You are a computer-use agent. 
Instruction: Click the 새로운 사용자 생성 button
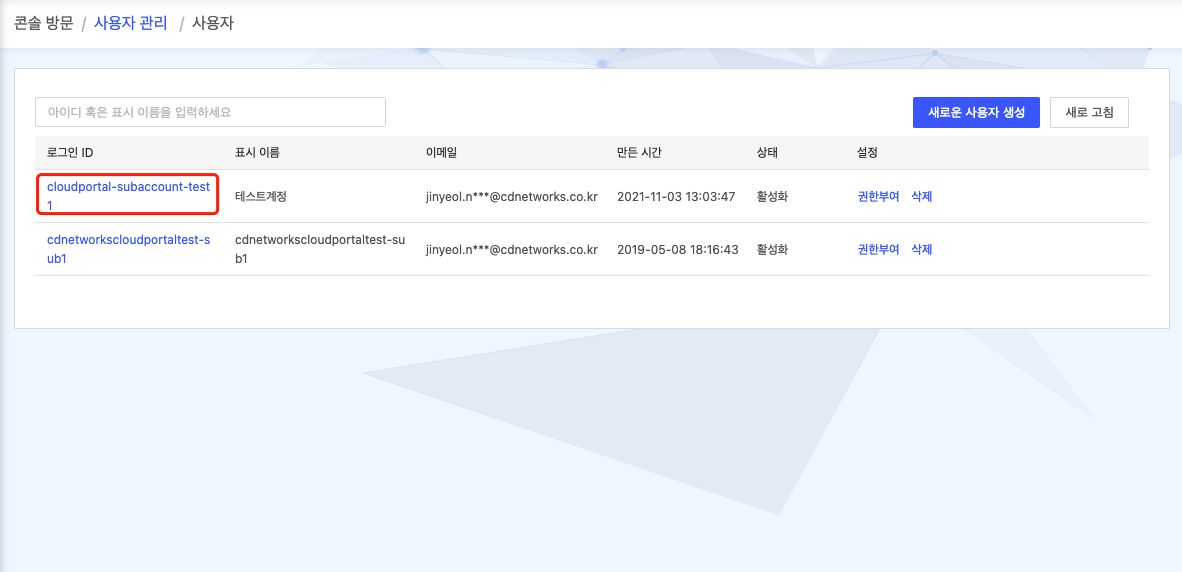(x=976, y=112)
